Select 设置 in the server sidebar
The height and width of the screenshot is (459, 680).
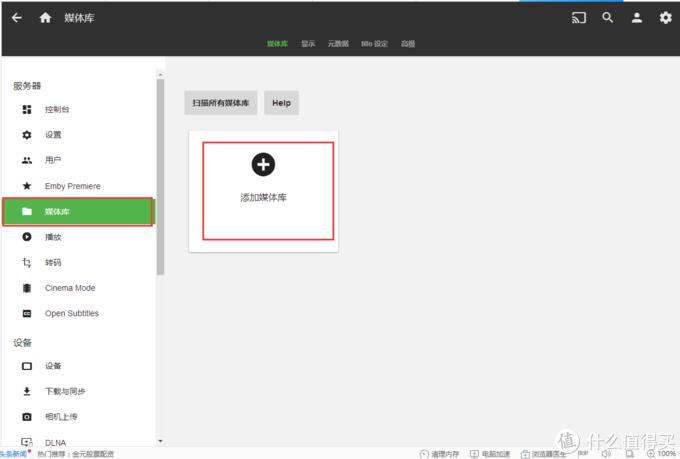pos(78,135)
